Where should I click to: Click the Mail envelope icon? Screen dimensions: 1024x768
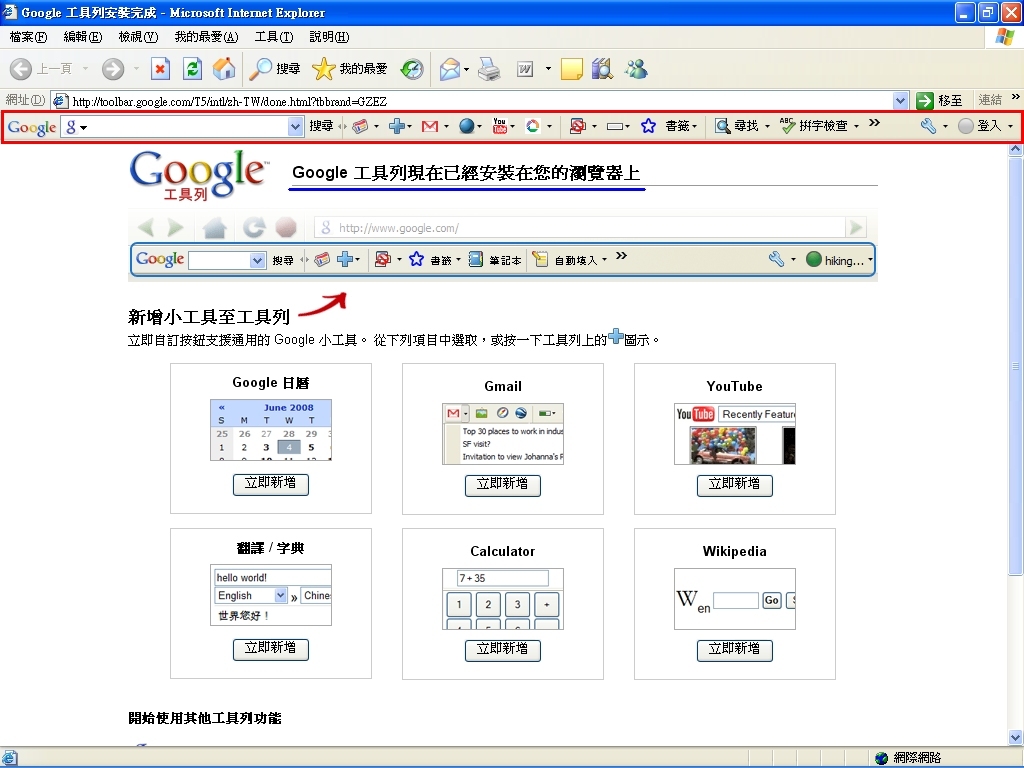coord(449,69)
